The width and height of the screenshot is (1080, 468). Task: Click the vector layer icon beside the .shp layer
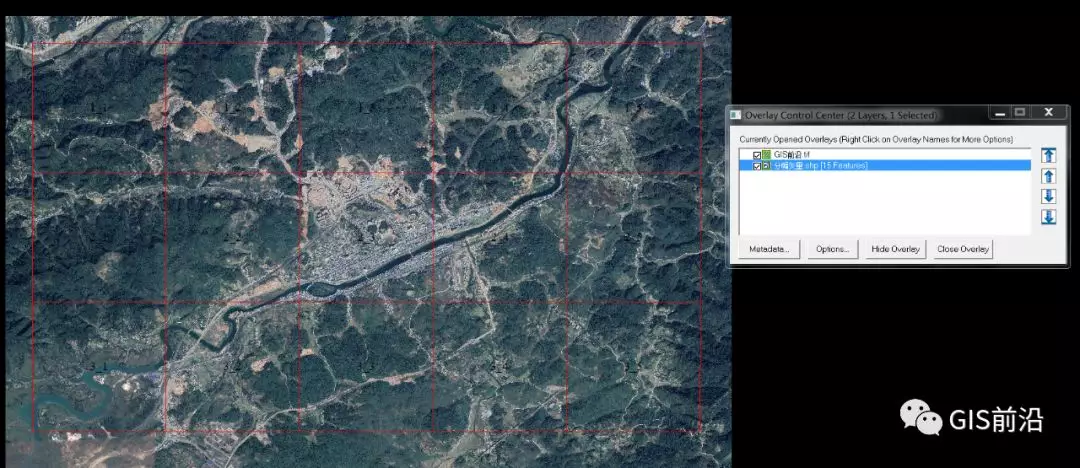click(x=767, y=165)
